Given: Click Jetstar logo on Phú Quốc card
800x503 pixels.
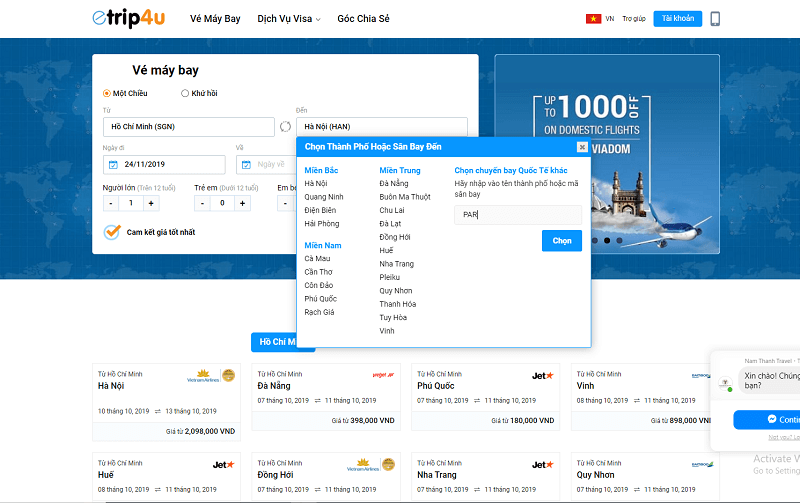Looking at the screenshot, I should [x=542, y=375].
